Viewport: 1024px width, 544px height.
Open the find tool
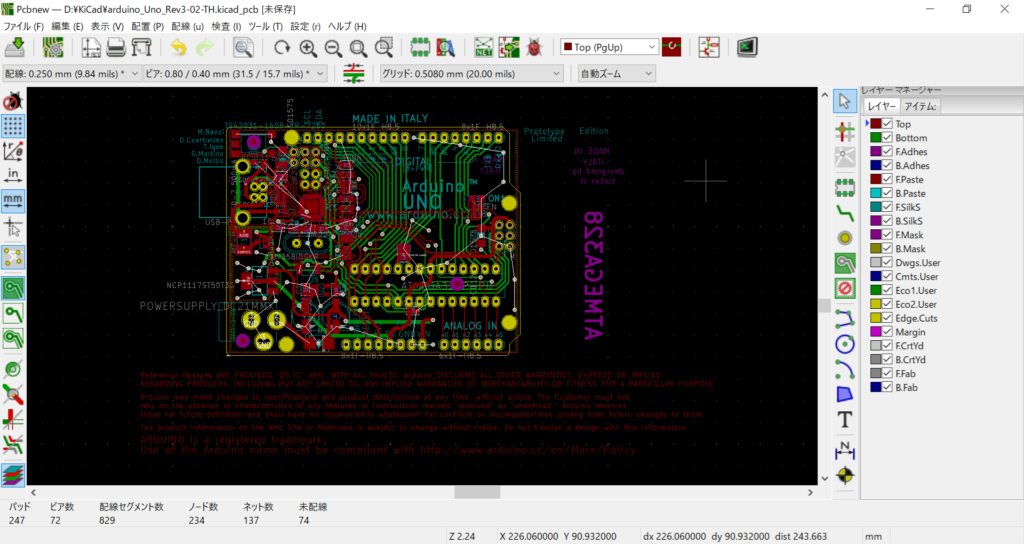tap(243, 47)
